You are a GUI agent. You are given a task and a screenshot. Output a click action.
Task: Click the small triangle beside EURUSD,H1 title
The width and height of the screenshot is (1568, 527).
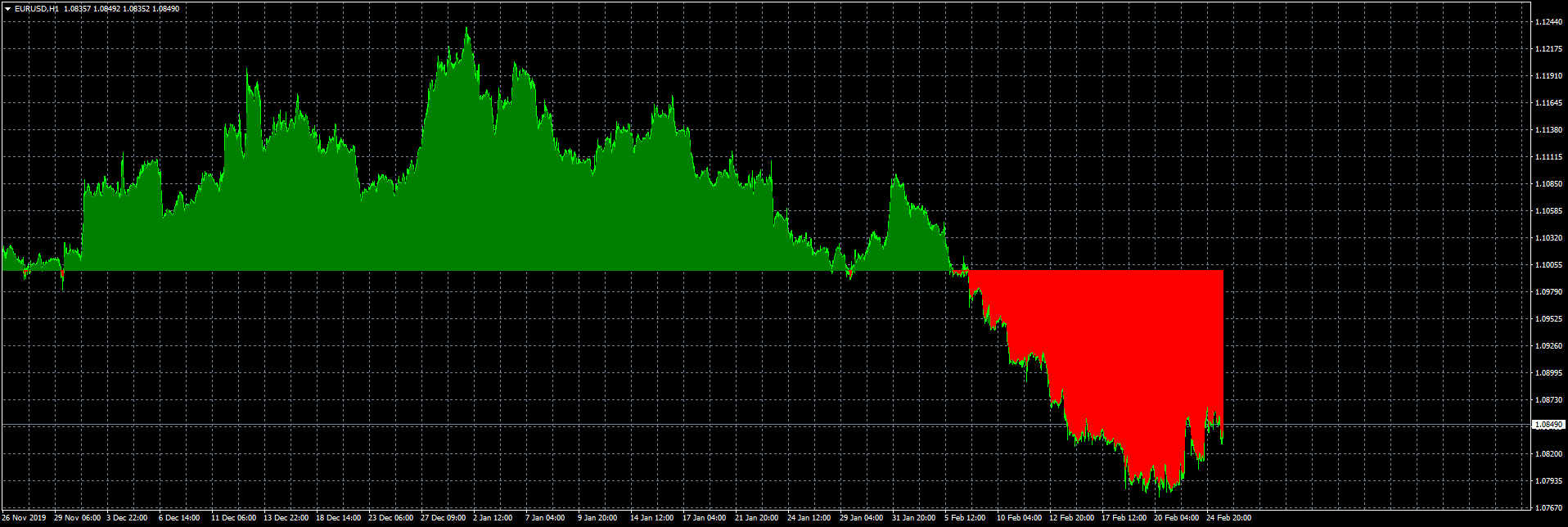(7, 9)
